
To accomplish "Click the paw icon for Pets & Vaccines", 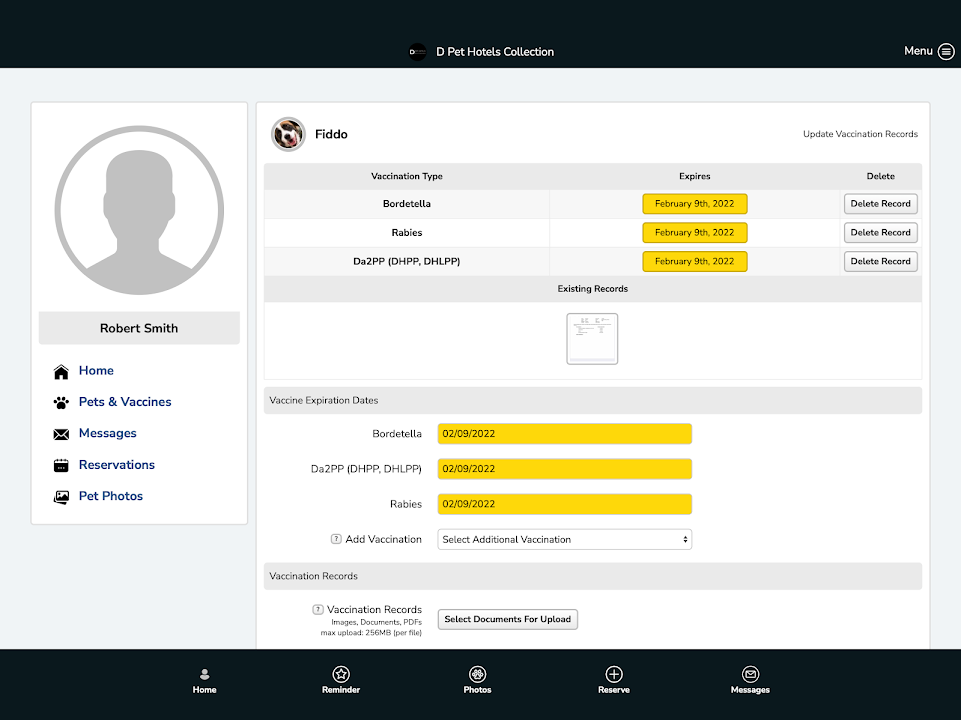I will 61,402.
